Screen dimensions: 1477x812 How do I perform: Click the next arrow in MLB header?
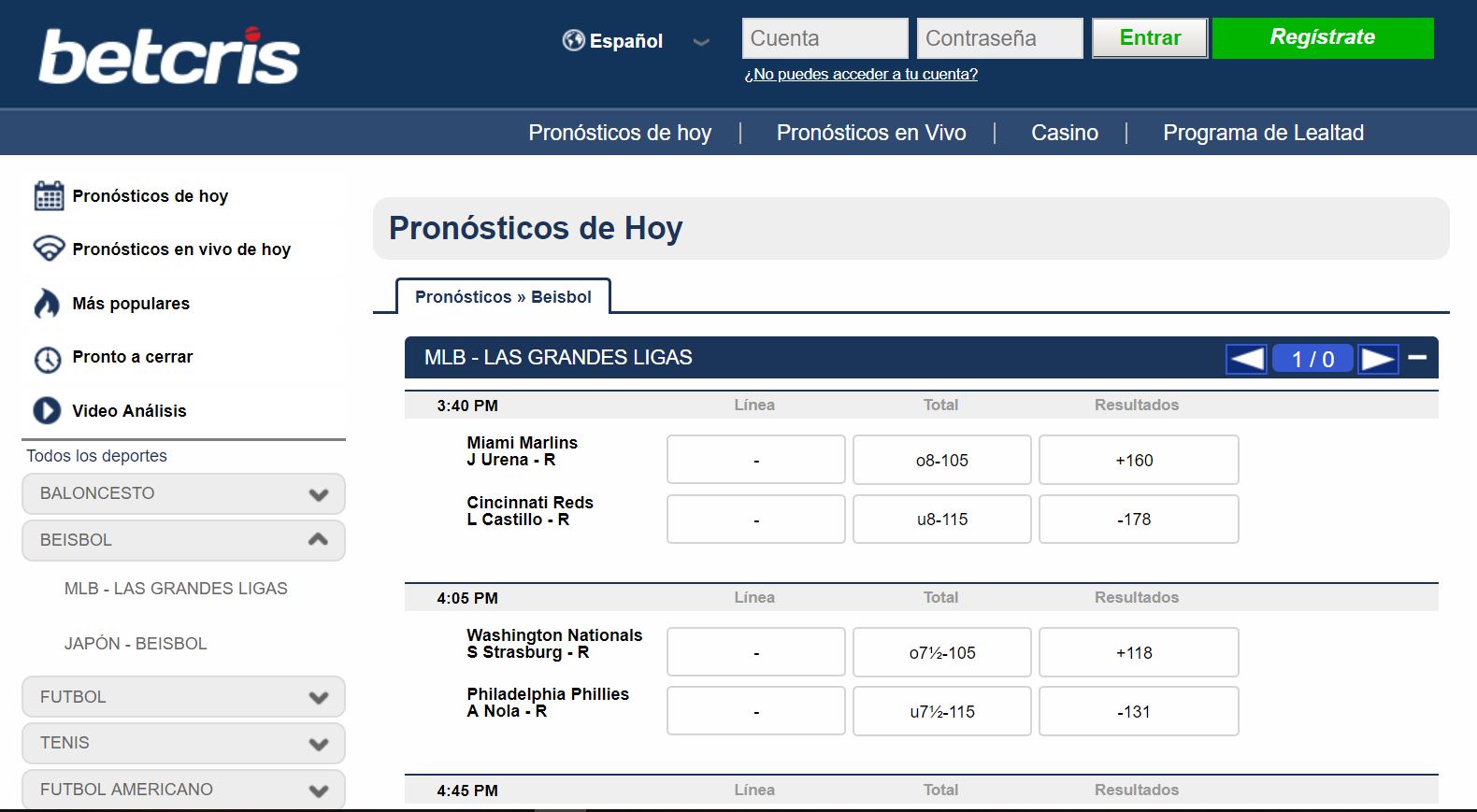[1378, 359]
